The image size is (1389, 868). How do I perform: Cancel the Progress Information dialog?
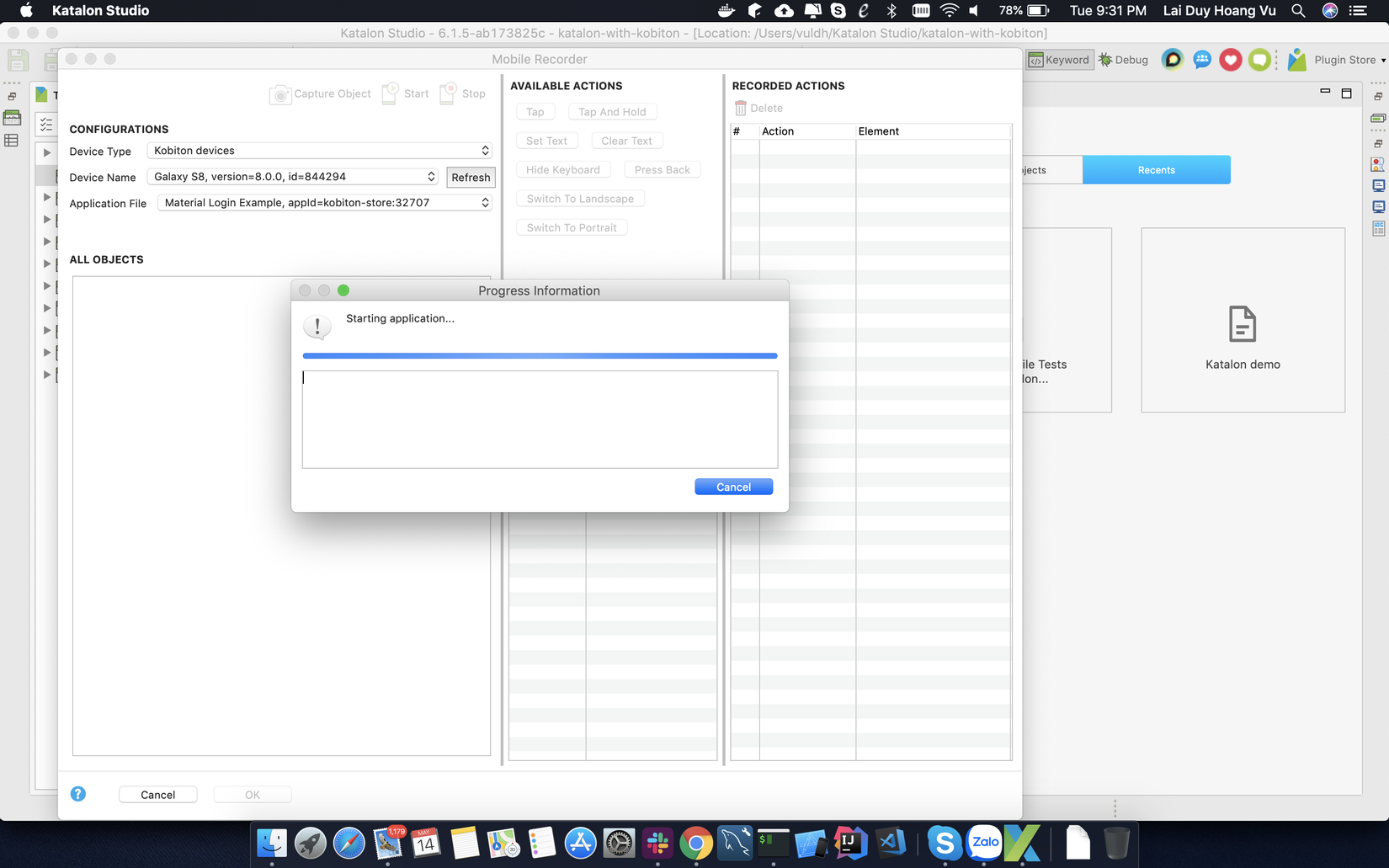733,487
